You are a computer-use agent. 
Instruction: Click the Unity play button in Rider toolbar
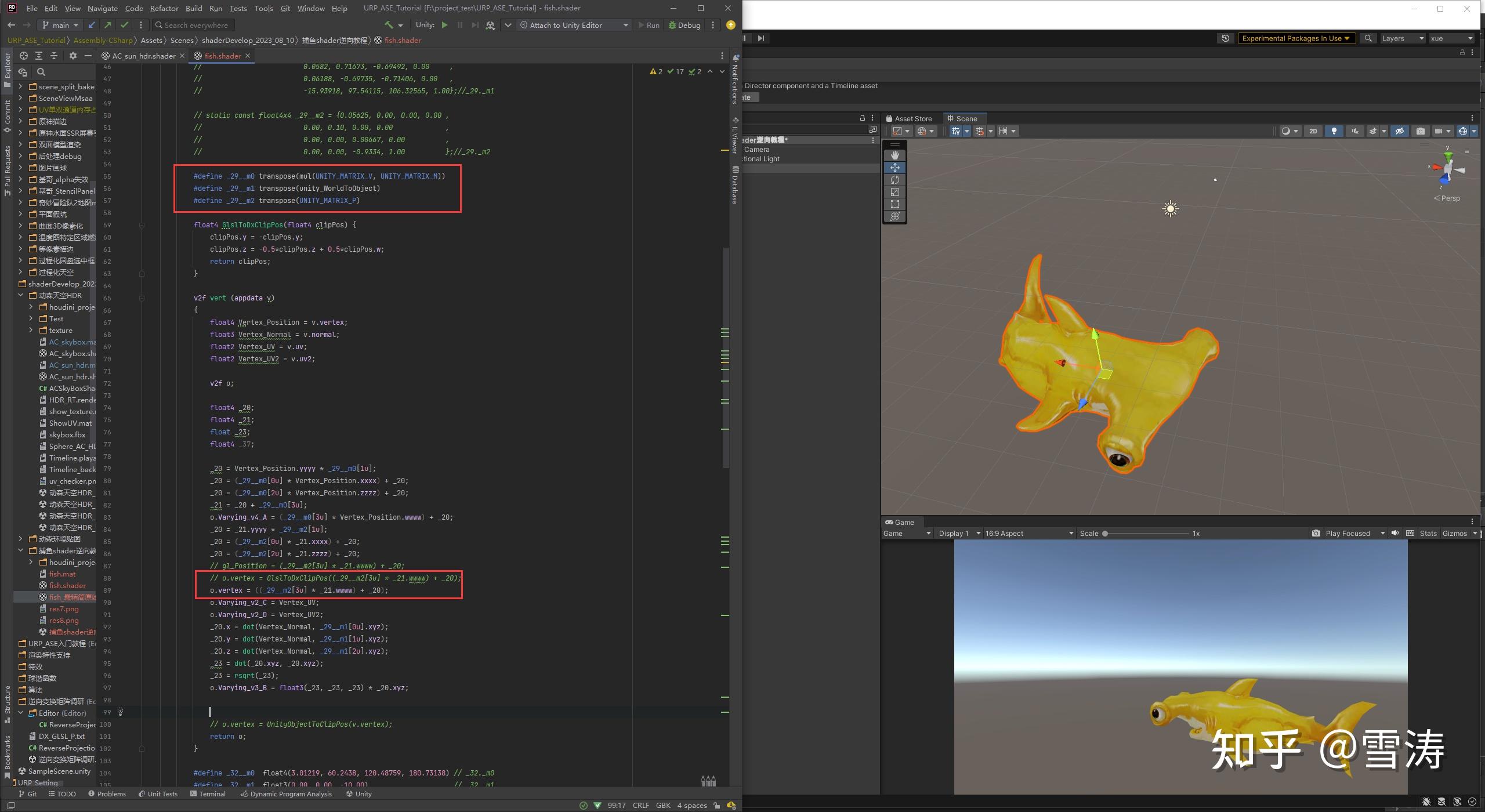[444, 25]
